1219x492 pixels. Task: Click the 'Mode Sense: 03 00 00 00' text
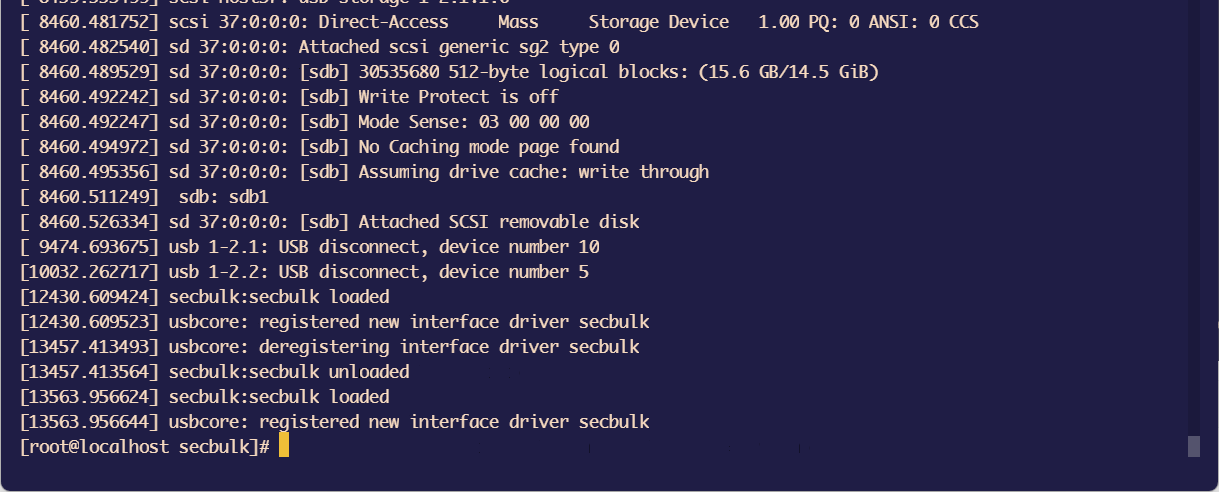coord(474,122)
